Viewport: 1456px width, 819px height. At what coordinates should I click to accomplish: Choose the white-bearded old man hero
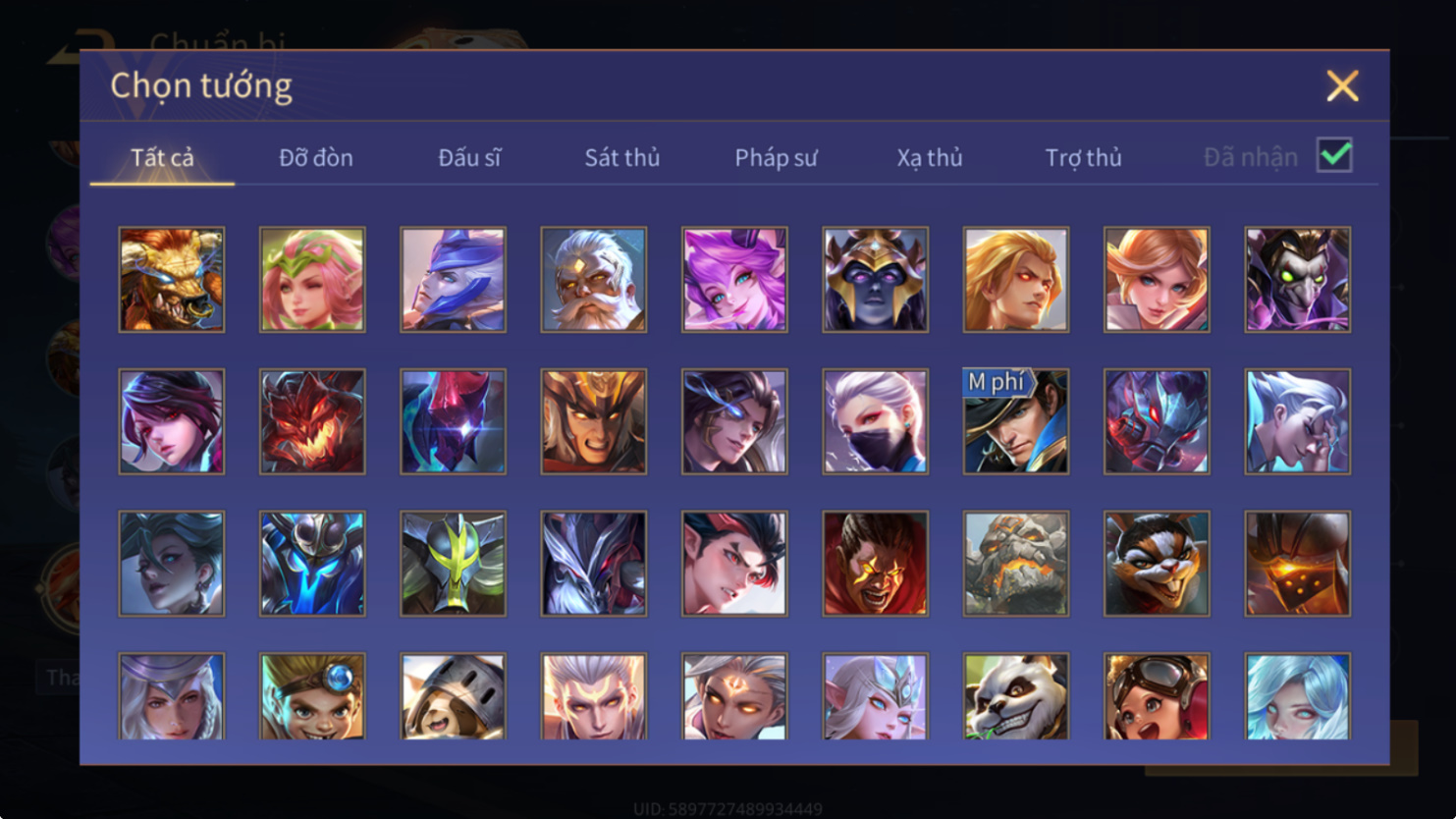coord(594,280)
